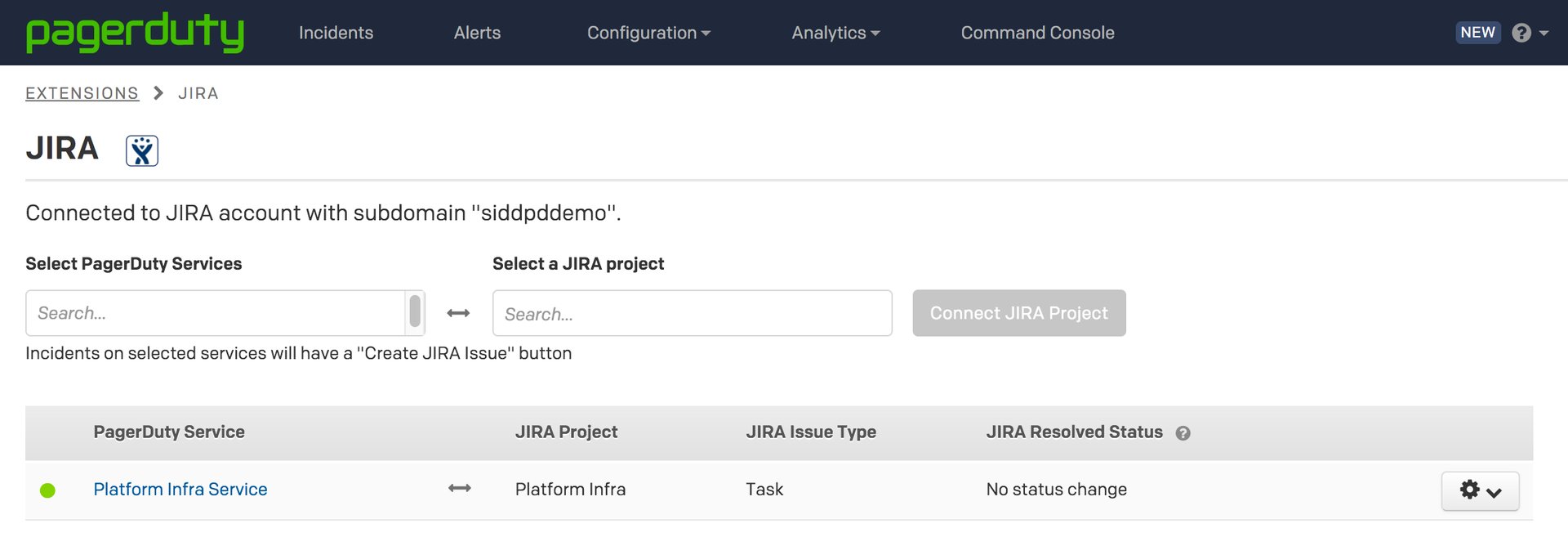Open the help question mark menu
Image resolution: width=1568 pixels, height=546 pixels.
coord(1530,33)
